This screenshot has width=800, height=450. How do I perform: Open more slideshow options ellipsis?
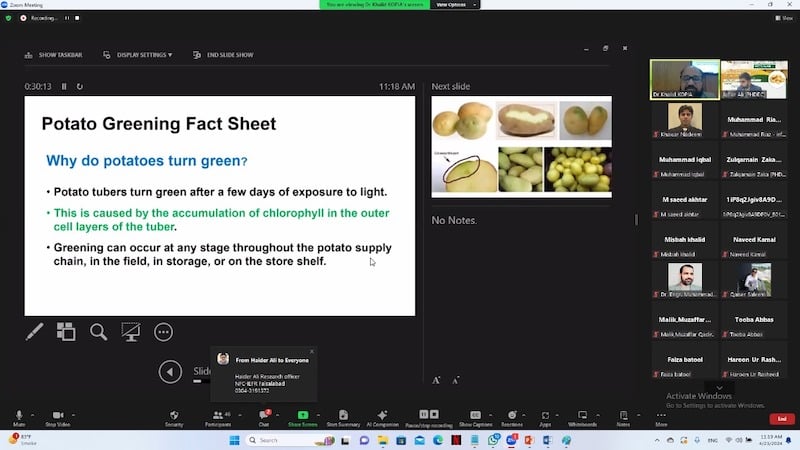coord(163,332)
